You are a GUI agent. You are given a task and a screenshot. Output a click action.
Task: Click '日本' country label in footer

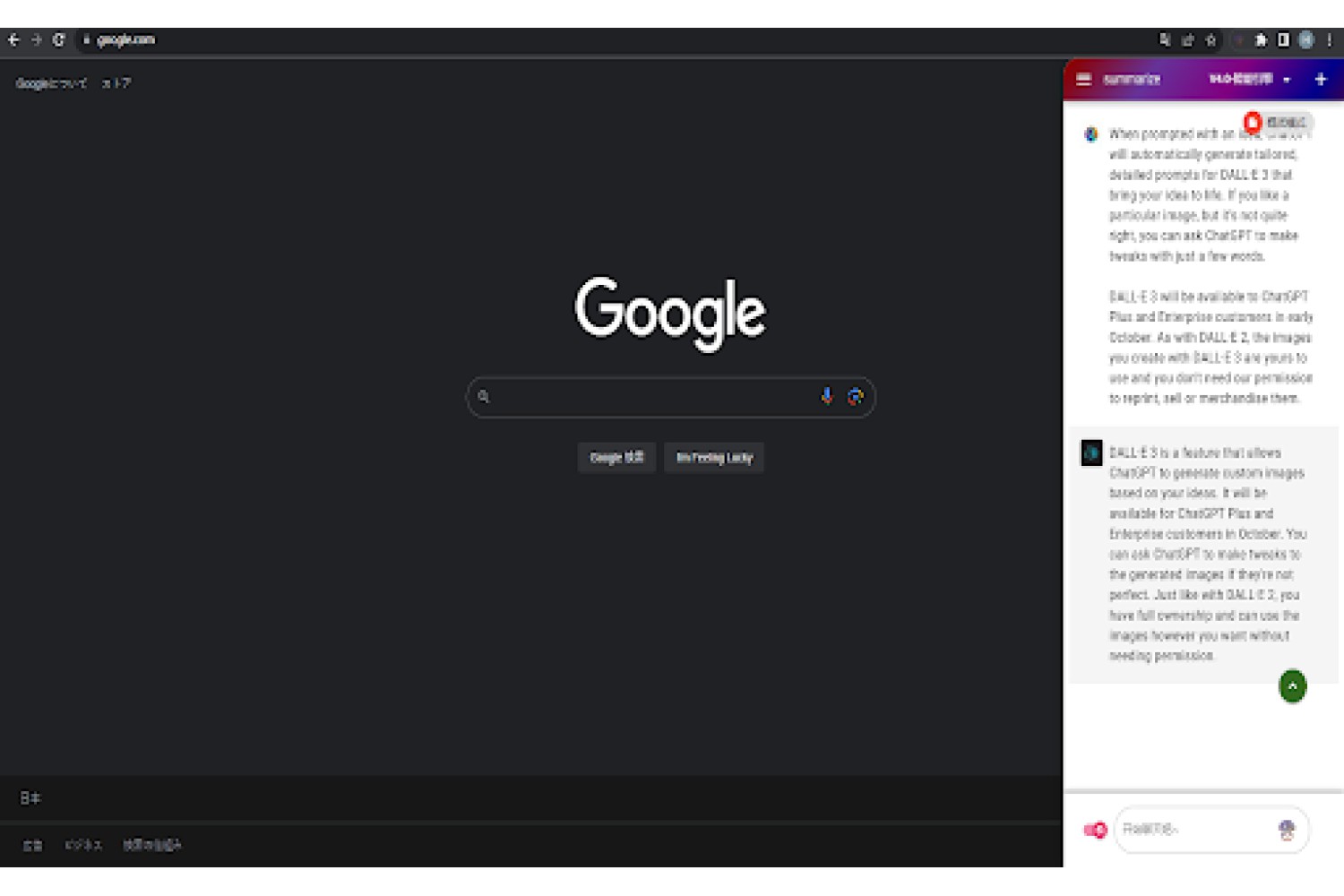point(30,797)
